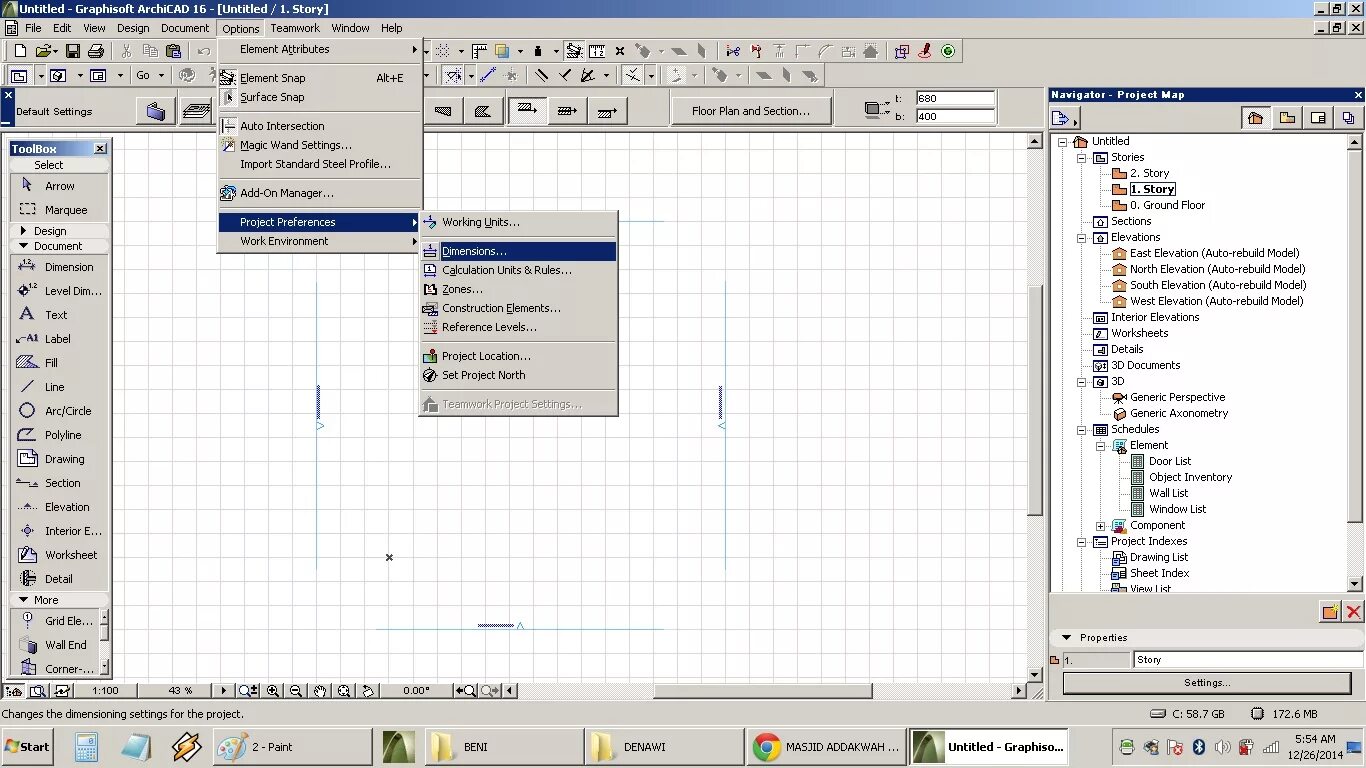The height and width of the screenshot is (768, 1366).
Task: Select Project Map view in Navigator
Action: (x=1256, y=118)
